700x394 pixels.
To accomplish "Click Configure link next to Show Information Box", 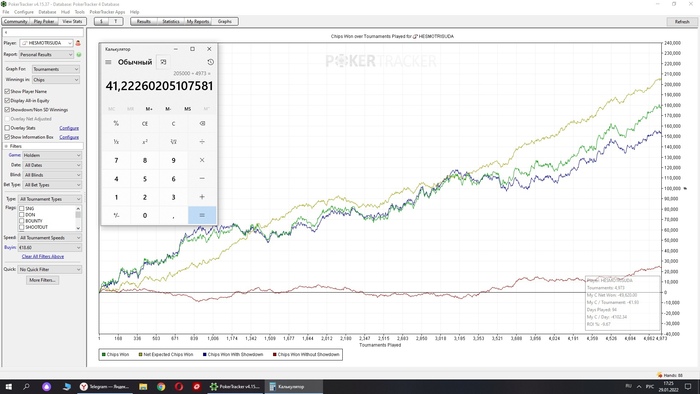I will [69, 137].
